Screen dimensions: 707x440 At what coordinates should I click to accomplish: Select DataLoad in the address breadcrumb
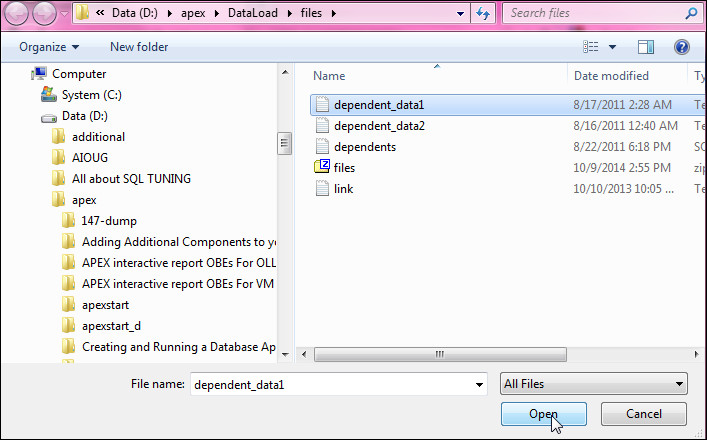click(252, 13)
